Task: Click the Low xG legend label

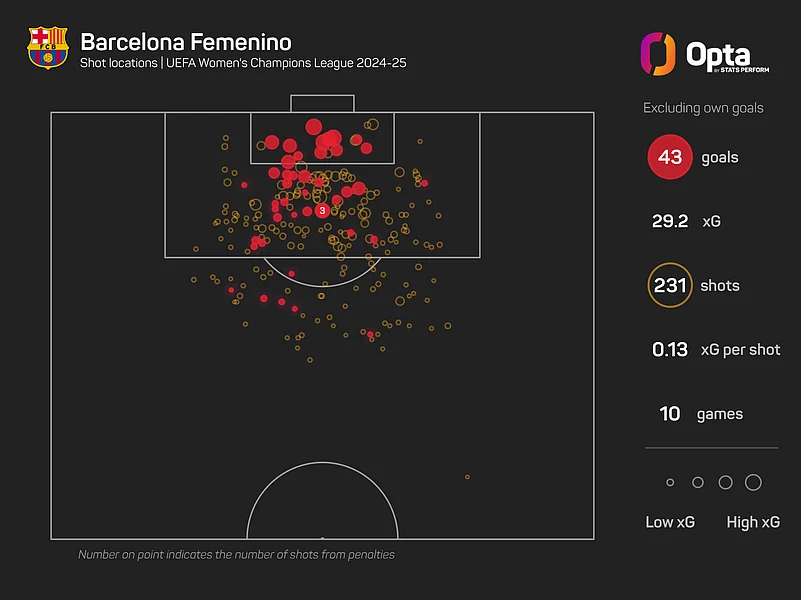Action: point(670,522)
